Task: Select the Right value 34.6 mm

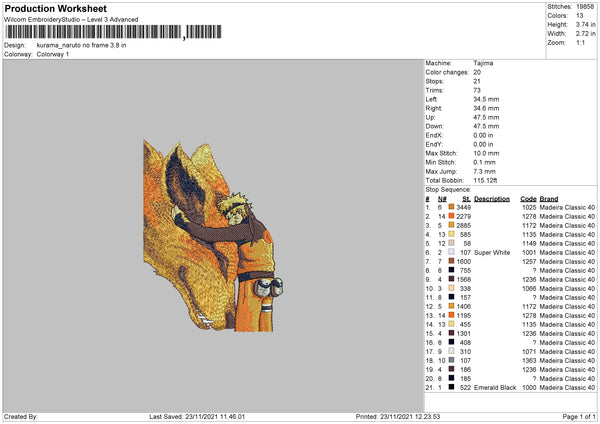Action: coord(486,108)
